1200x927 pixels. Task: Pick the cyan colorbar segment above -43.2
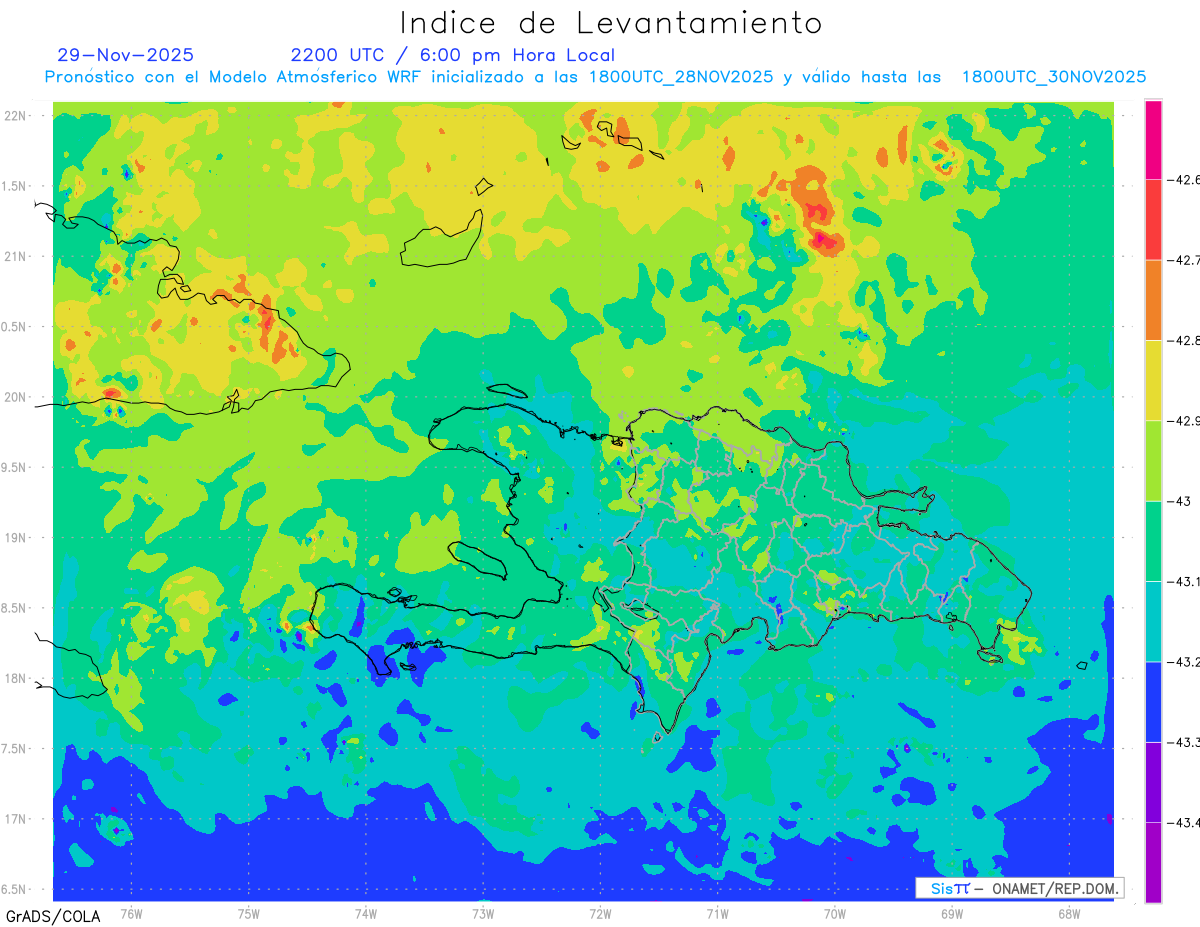1153,621
